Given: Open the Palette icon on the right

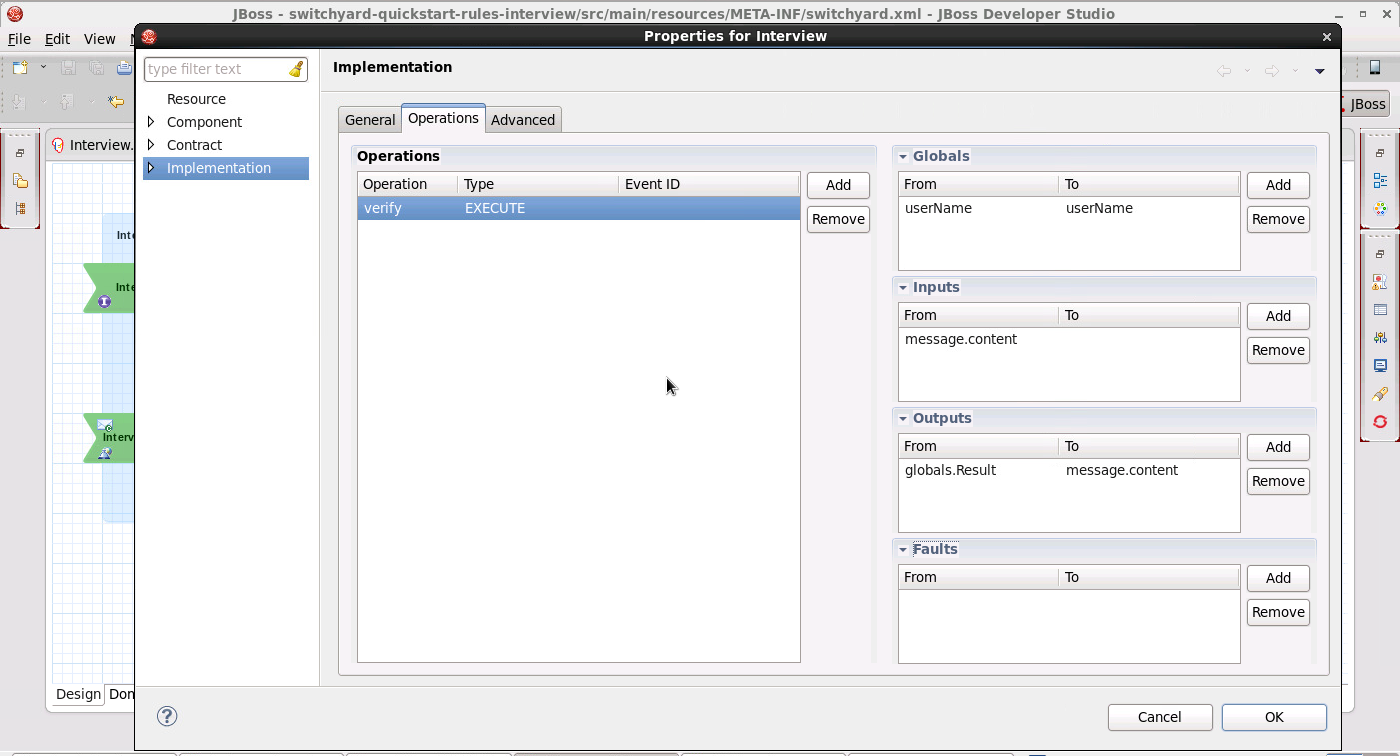Looking at the screenshot, I should point(1380,208).
